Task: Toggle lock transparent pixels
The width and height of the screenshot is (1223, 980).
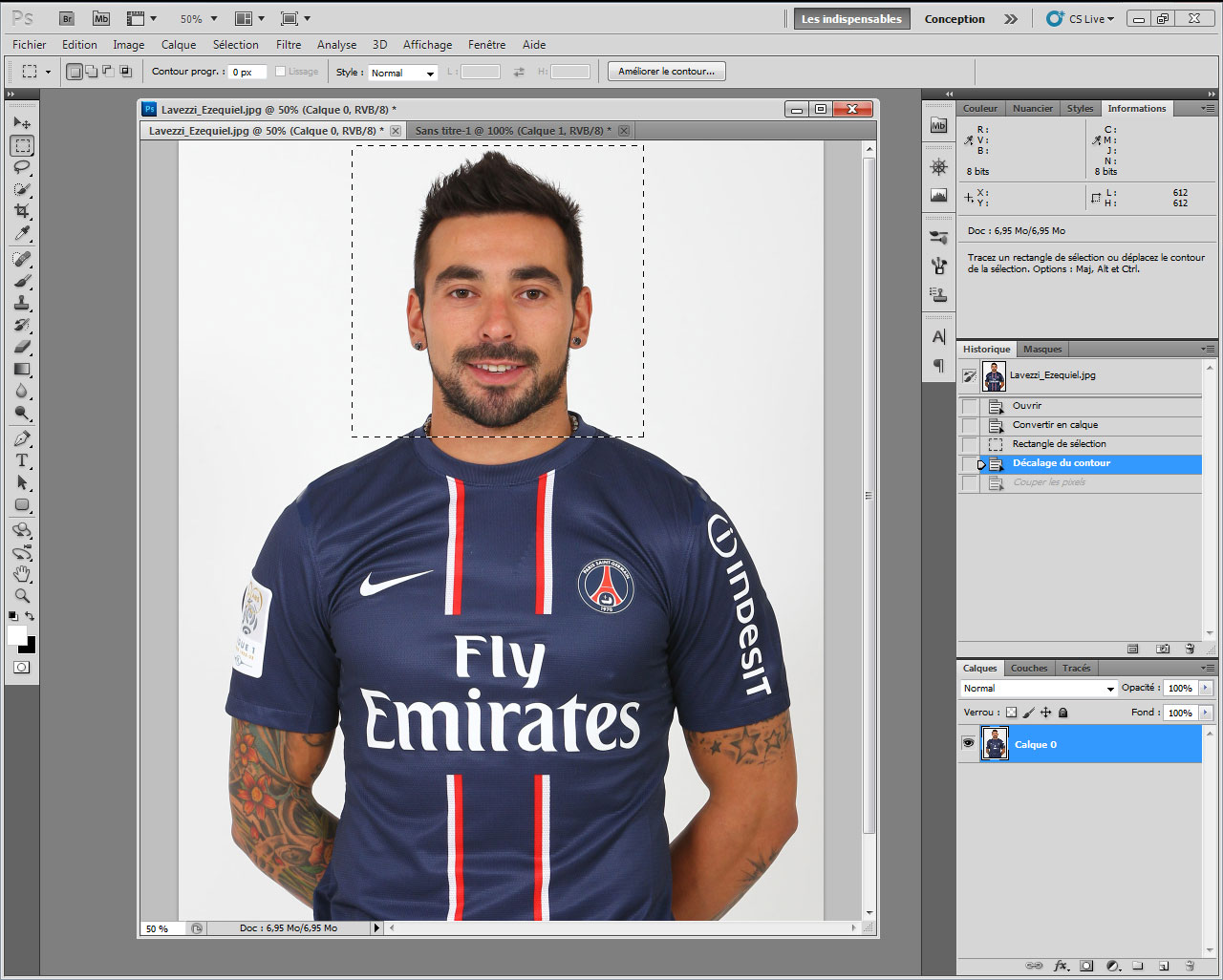Action: (x=1012, y=713)
